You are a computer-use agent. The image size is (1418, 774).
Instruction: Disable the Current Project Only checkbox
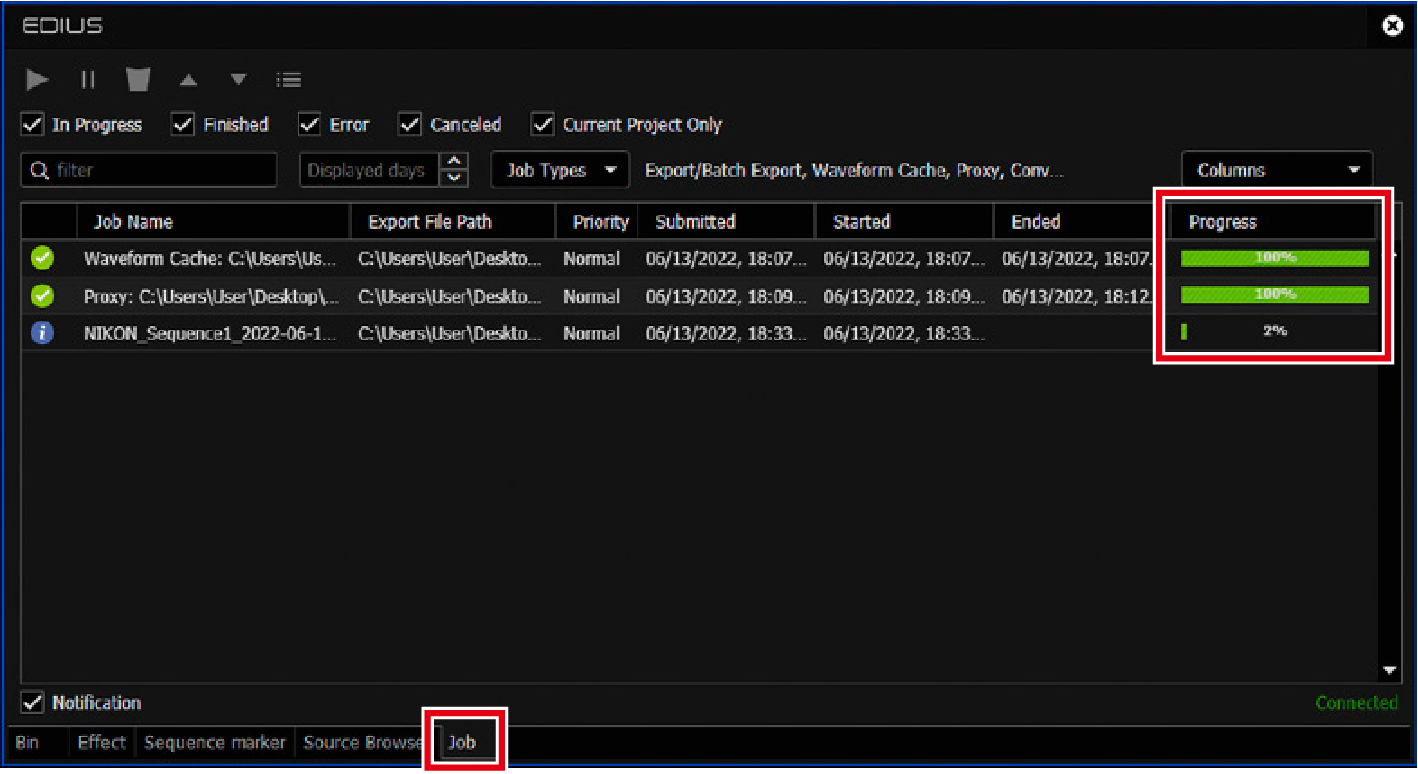(x=543, y=125)
